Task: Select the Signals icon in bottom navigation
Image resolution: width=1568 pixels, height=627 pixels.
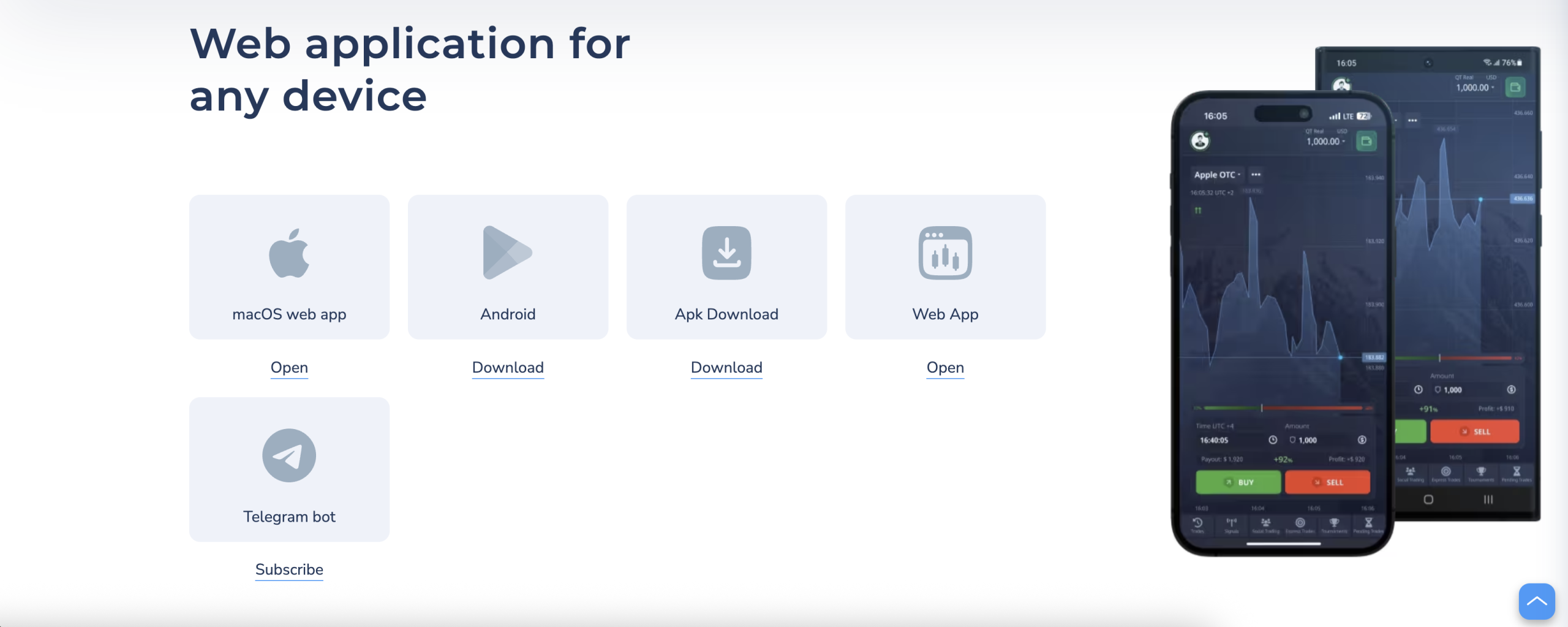Action: coord(1231,523)
